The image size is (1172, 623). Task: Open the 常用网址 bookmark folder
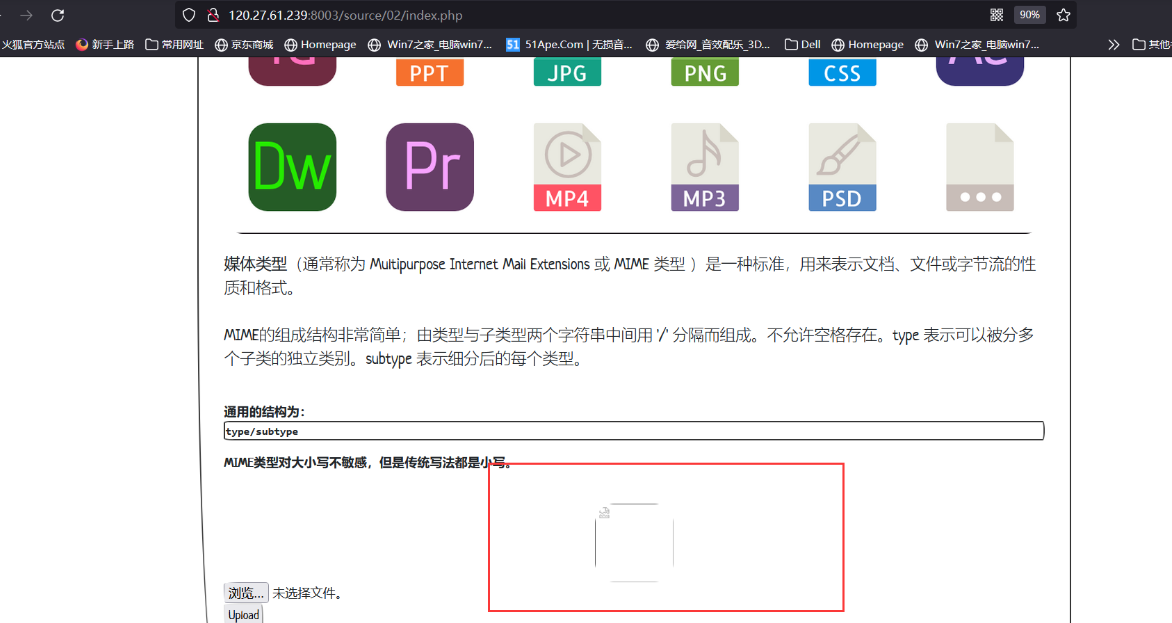pos(174,45)
